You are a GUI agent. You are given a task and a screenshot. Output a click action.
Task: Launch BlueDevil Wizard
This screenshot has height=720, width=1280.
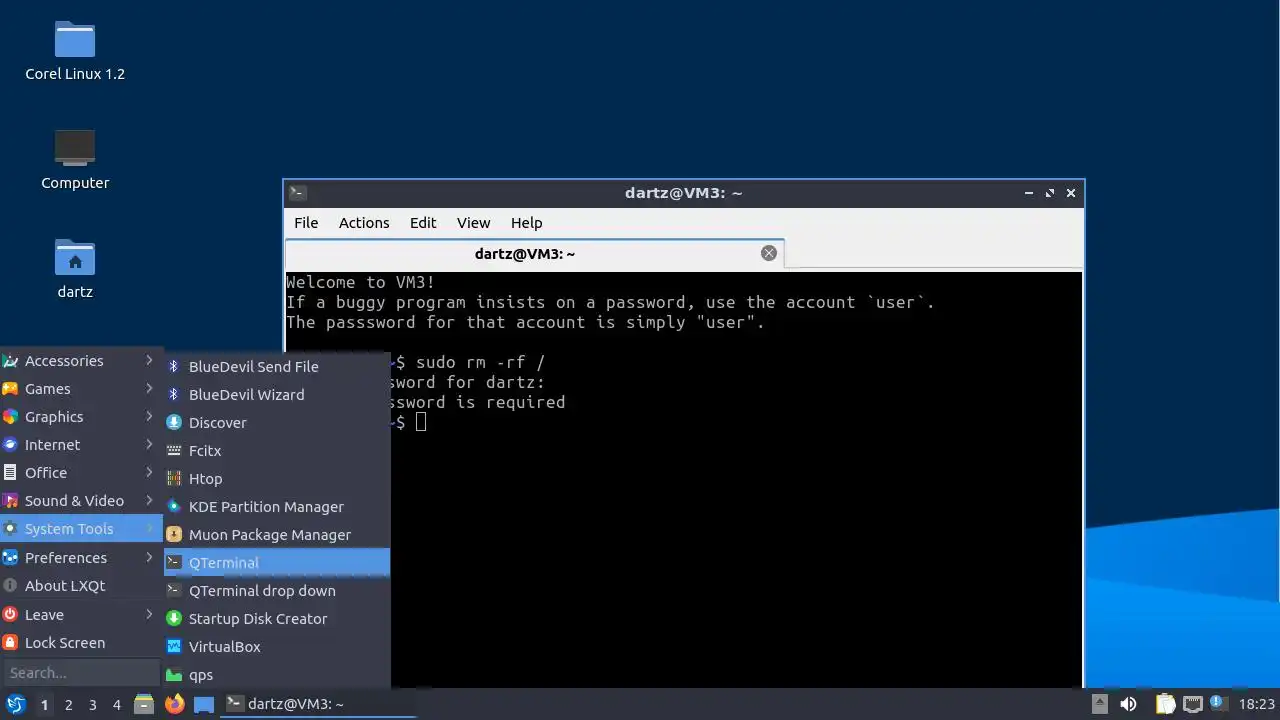[277, 395]
